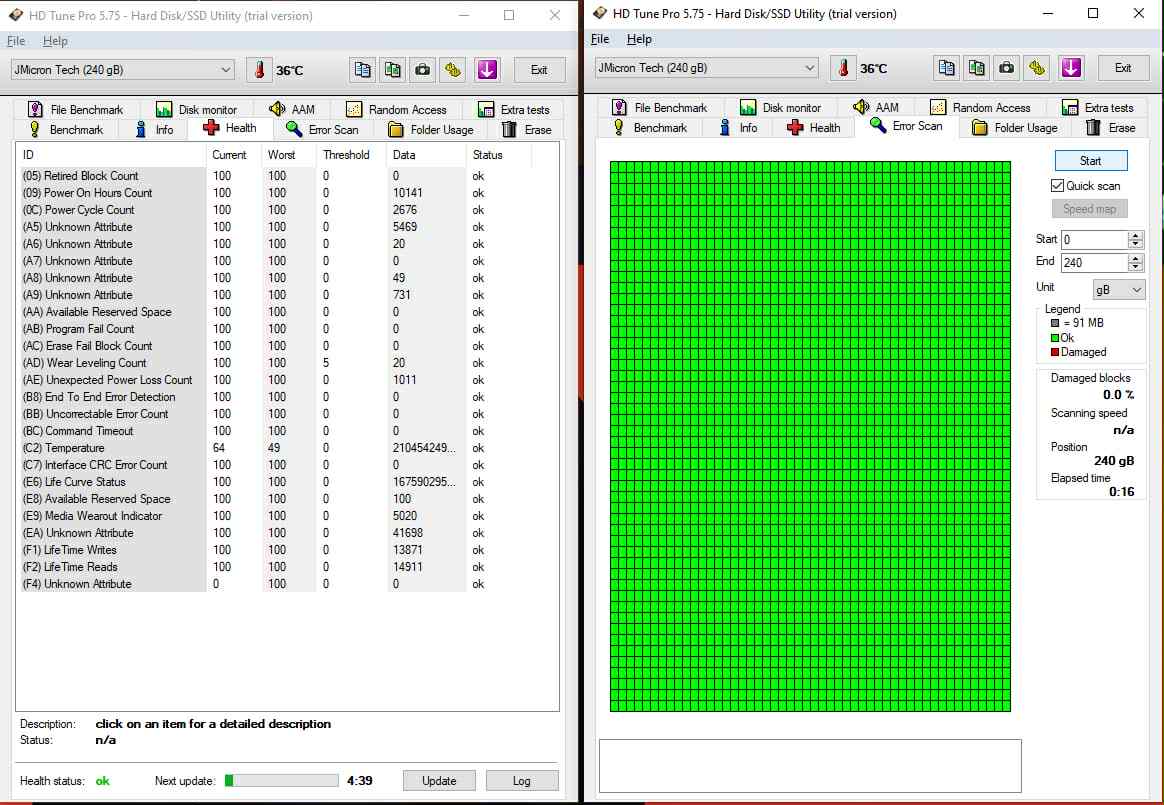This screenshot has height=805, width=1164.
Task: Decrease the End value with down stepper
Action: tap(1135, 267)
